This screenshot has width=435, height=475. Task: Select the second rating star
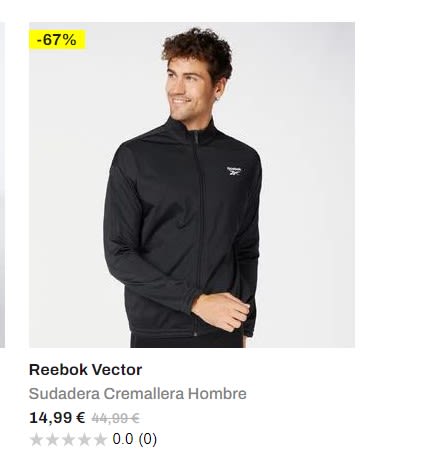(x=52, y=440)
